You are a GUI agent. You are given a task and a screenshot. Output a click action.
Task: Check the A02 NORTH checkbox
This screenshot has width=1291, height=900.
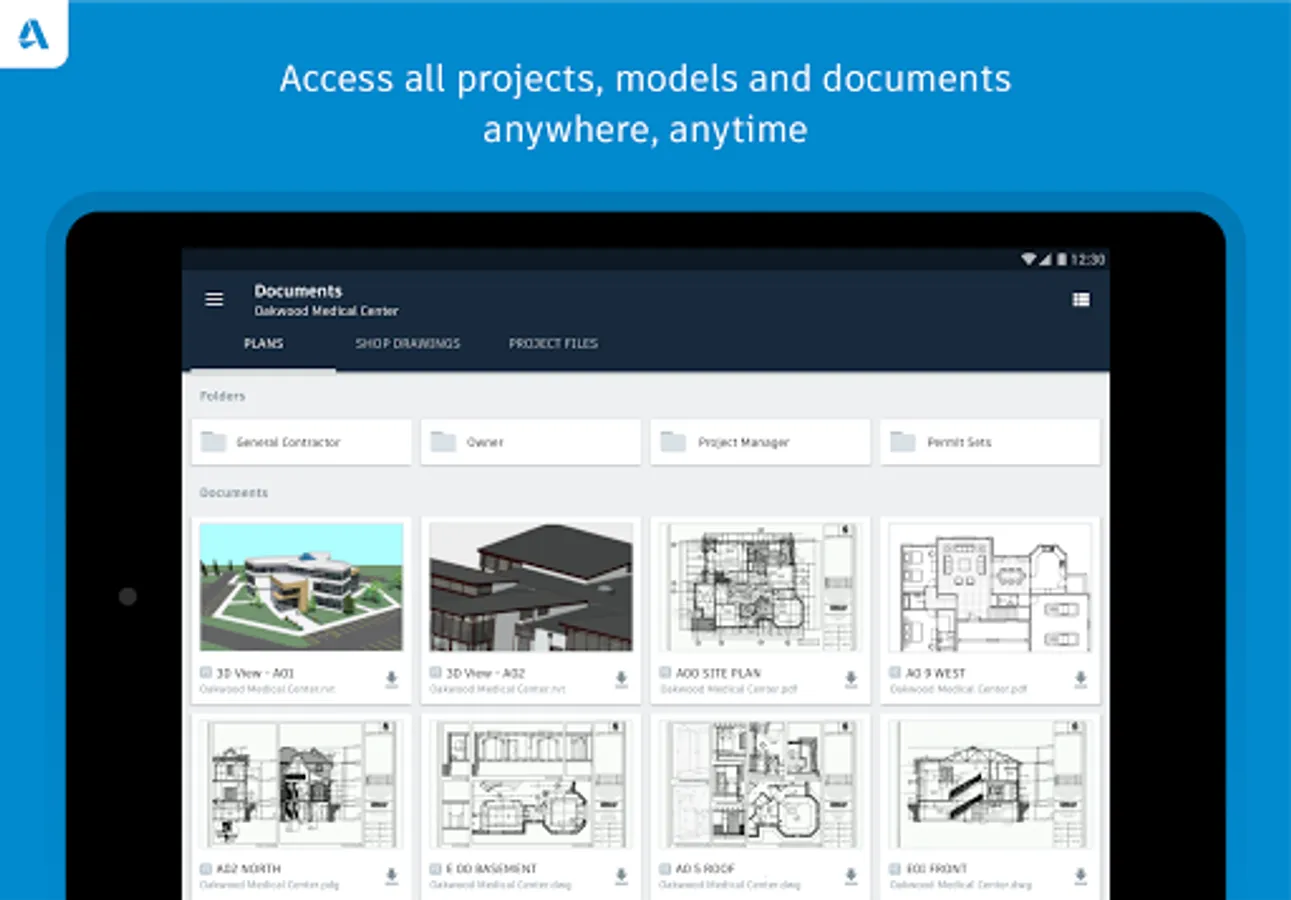point(206,869)
